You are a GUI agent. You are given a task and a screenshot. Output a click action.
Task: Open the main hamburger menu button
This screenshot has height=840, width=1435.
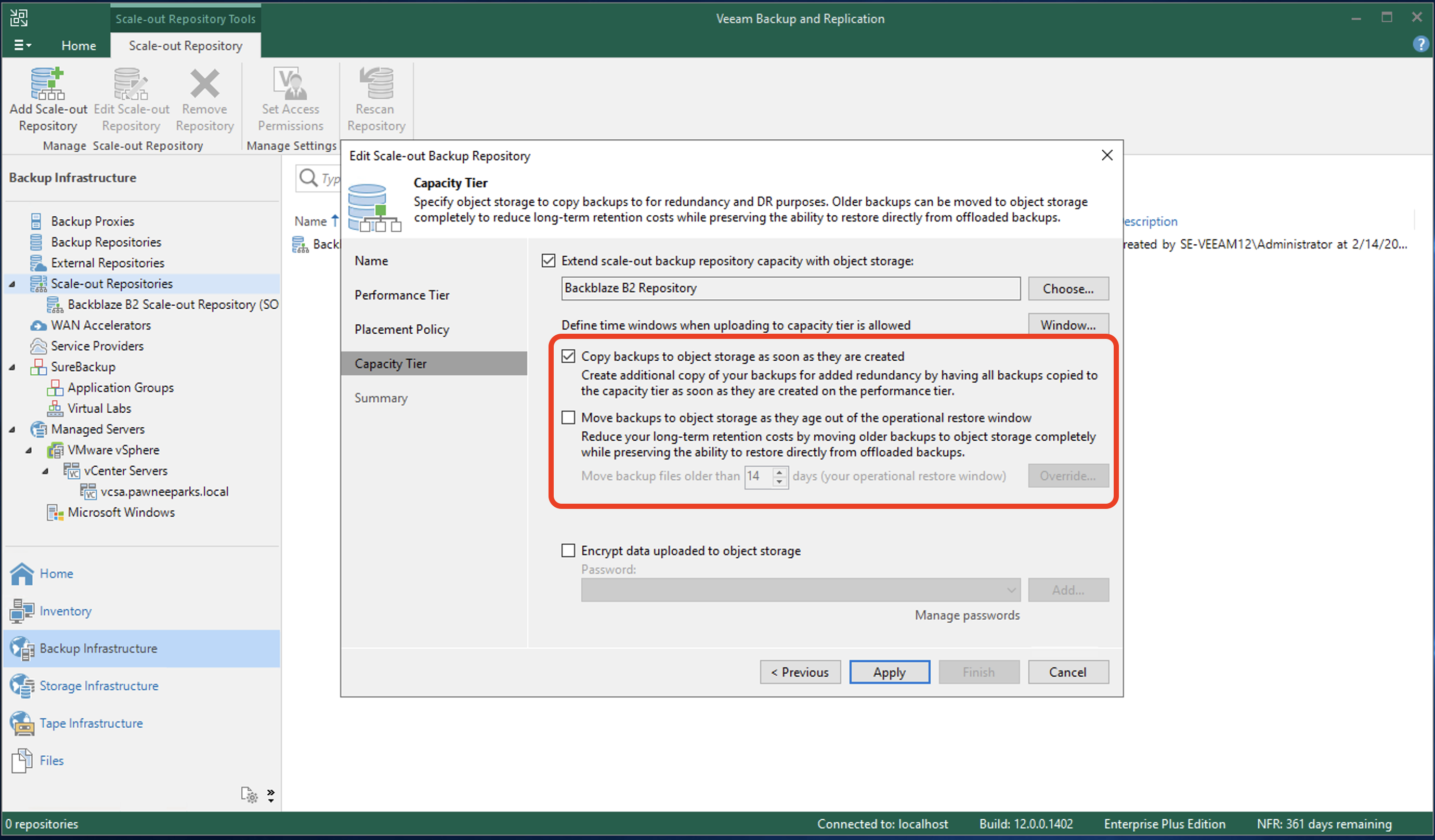click(22, 45)
